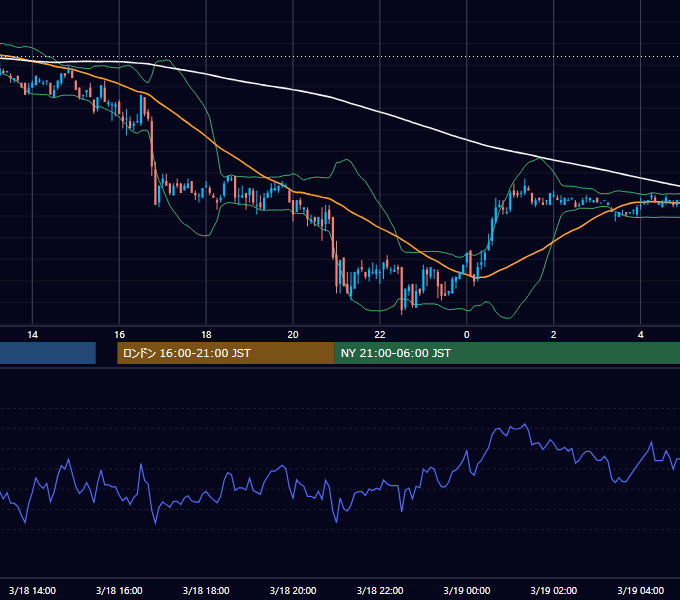Click the 0 hour axis label
Viewport: 680px width, 600px height.
click(467, 335)
